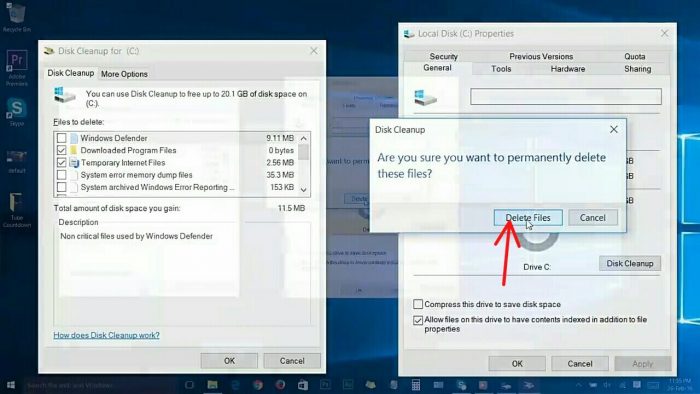The width and height of the screenshot is (700, 394).
Task: Open the Recycle Bin desktop icon
Action: pos(17,17)
